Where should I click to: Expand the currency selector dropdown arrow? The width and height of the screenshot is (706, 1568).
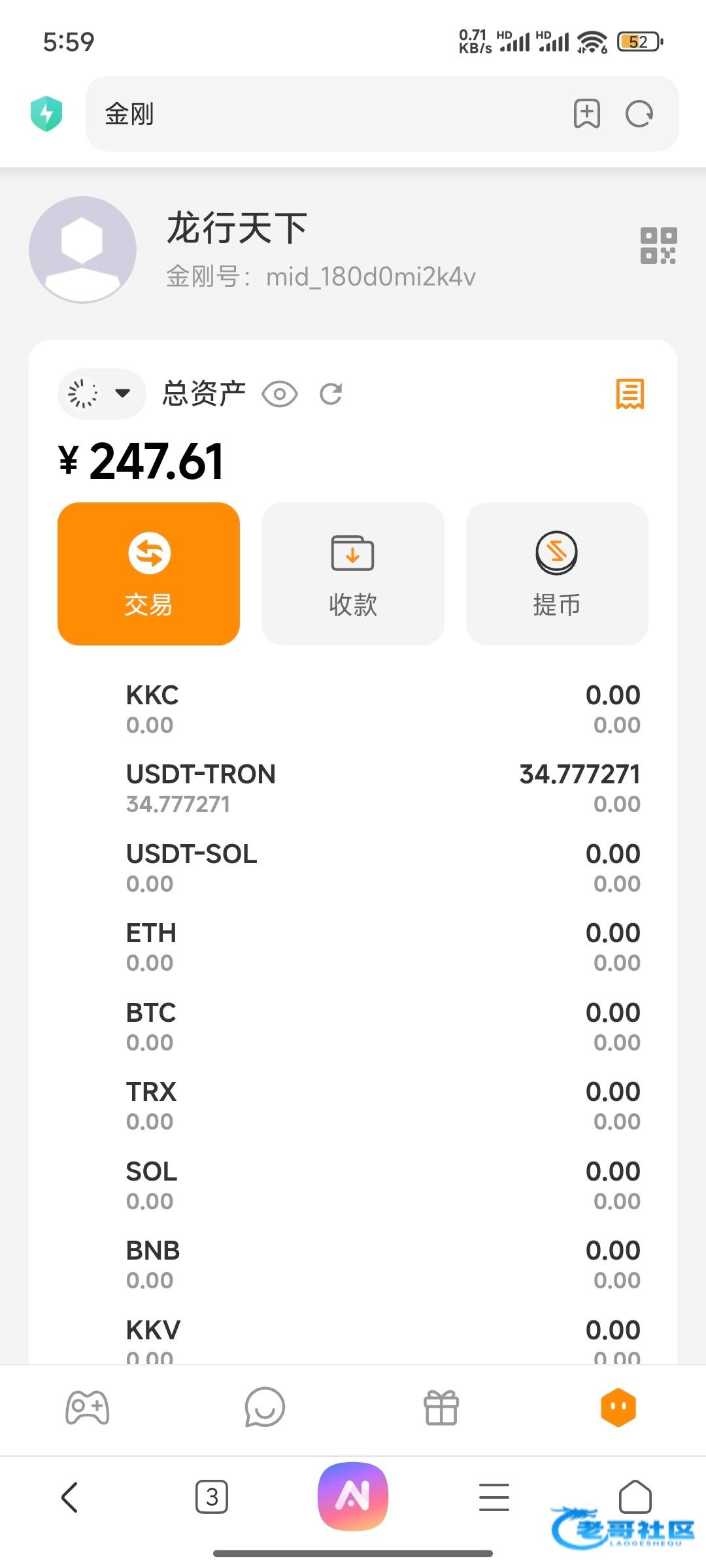pos(122,393)
